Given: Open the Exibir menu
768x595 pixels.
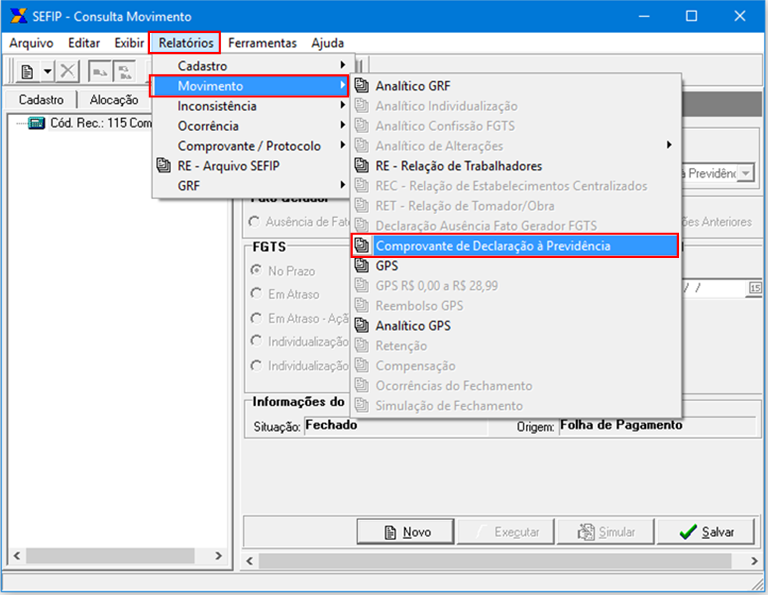Looking at the screenshot, I should coord(129,43).
